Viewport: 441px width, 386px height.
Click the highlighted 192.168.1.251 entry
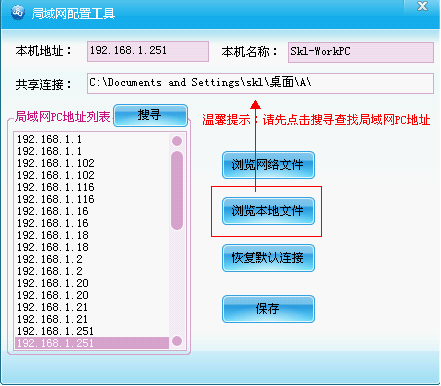click(x=92, y=343)
